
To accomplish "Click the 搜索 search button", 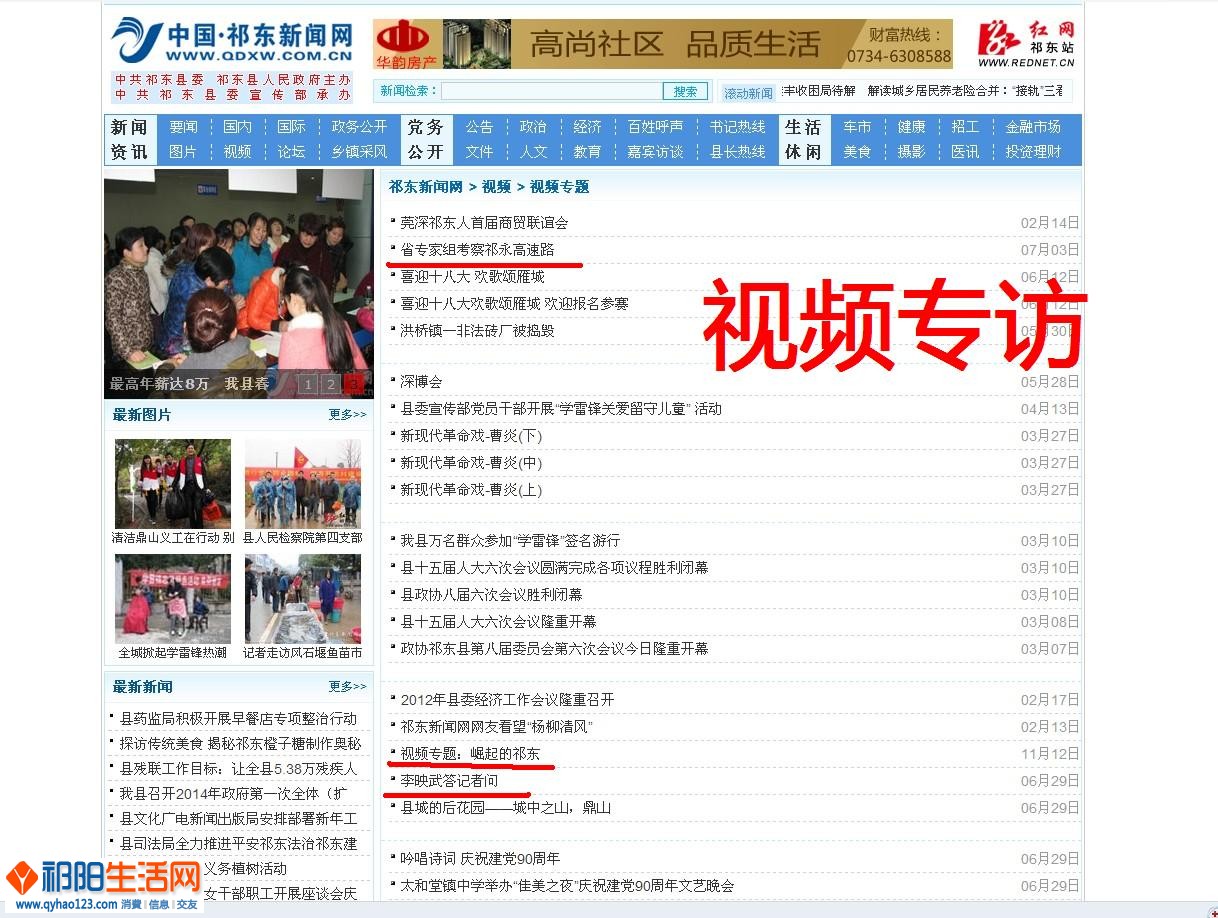I will click(685, 91).
